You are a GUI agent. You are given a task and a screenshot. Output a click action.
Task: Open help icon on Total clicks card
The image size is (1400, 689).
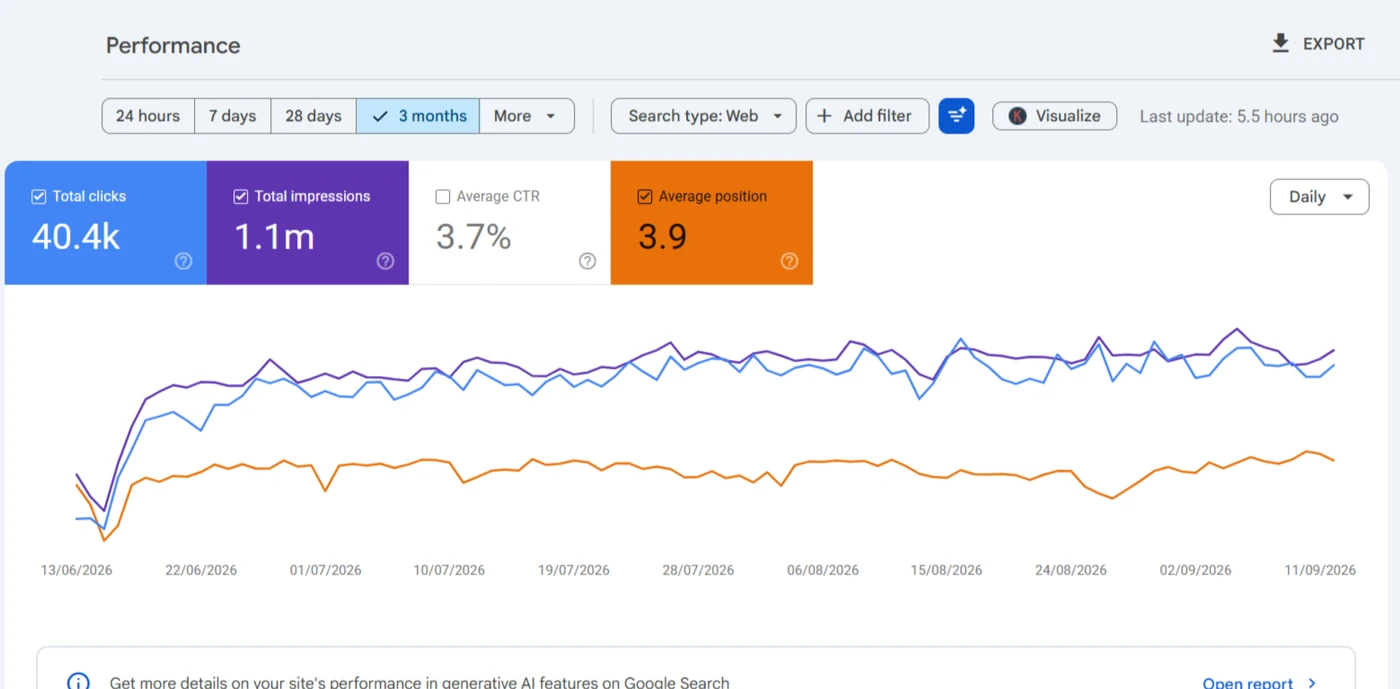click(x=183, y=261)
